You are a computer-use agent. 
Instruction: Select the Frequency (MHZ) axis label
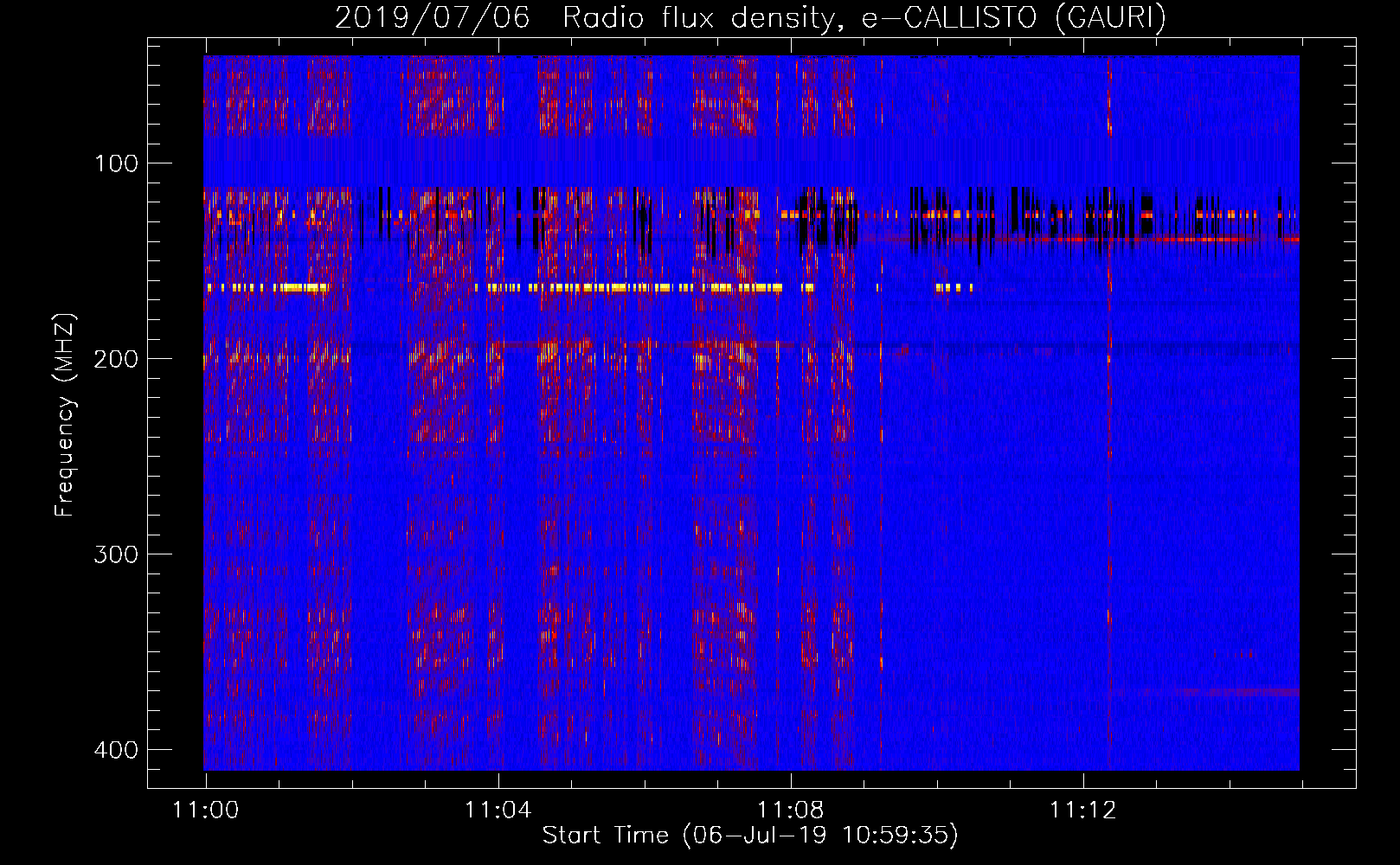pos(65,414)
